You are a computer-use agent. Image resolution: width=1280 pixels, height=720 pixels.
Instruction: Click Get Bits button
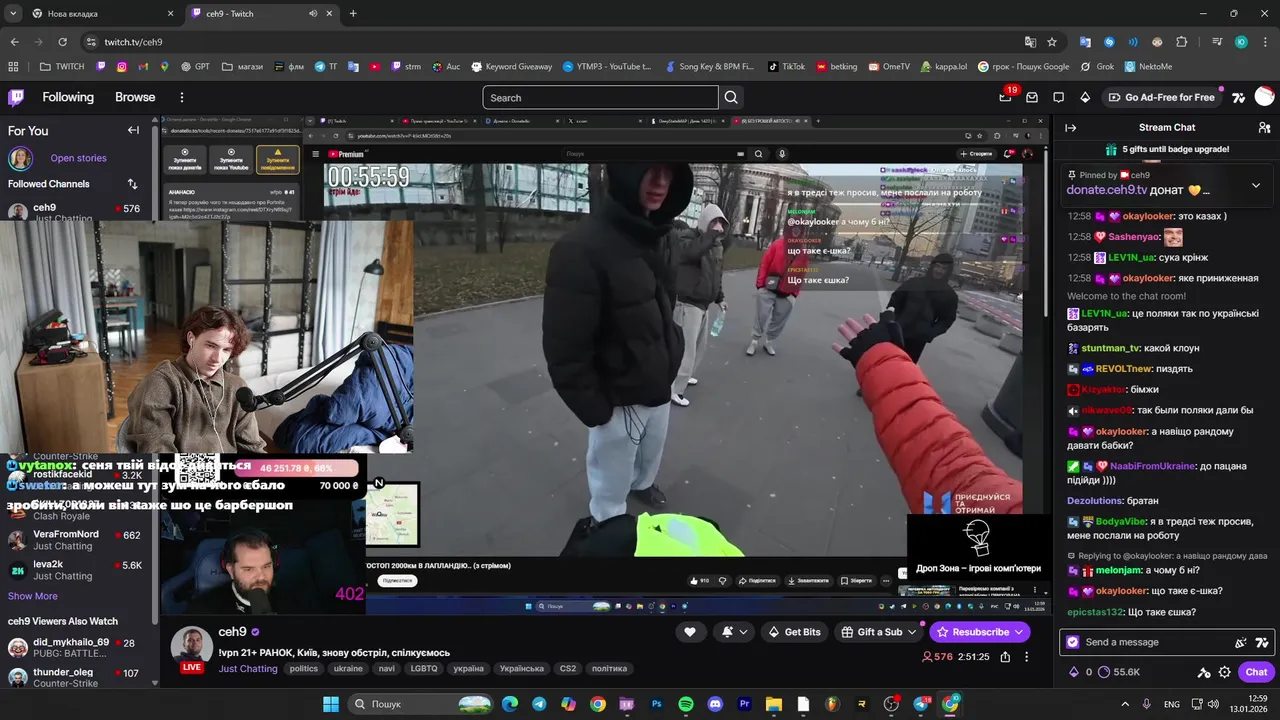click(x=794, y=632)
